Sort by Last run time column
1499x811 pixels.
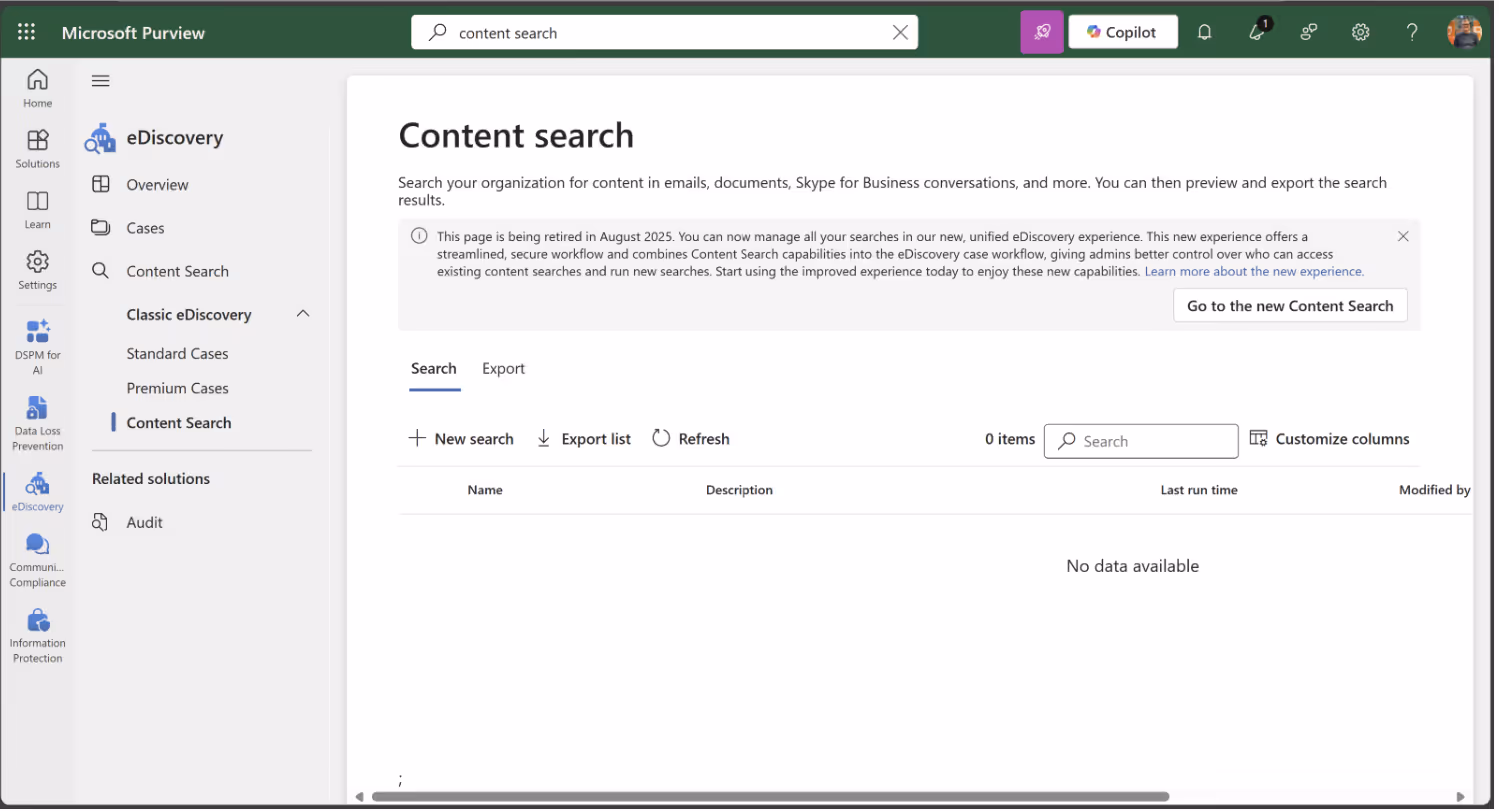1199,490
